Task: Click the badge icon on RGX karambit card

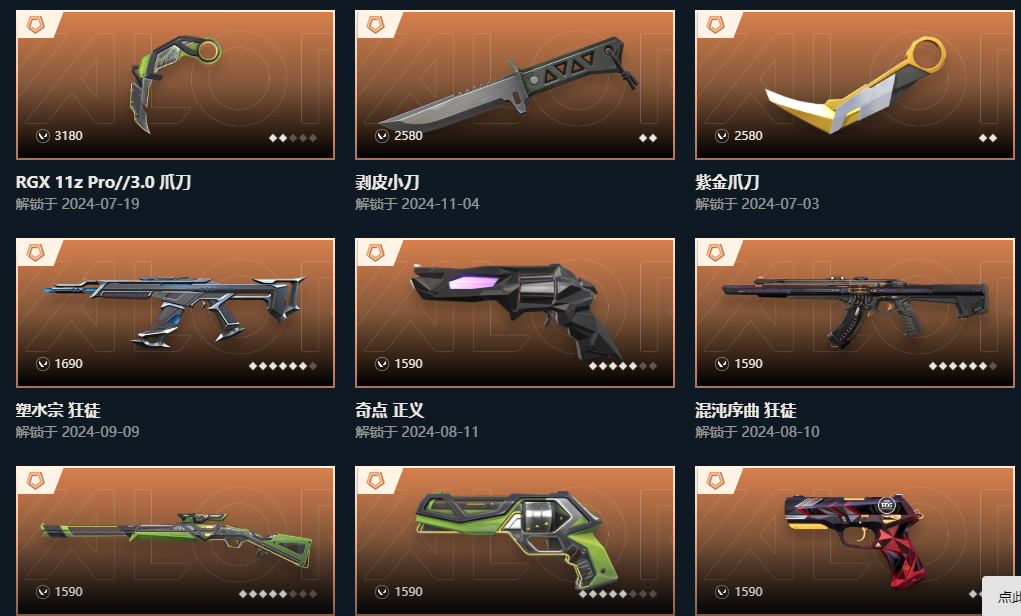Action: coord(35,25)
